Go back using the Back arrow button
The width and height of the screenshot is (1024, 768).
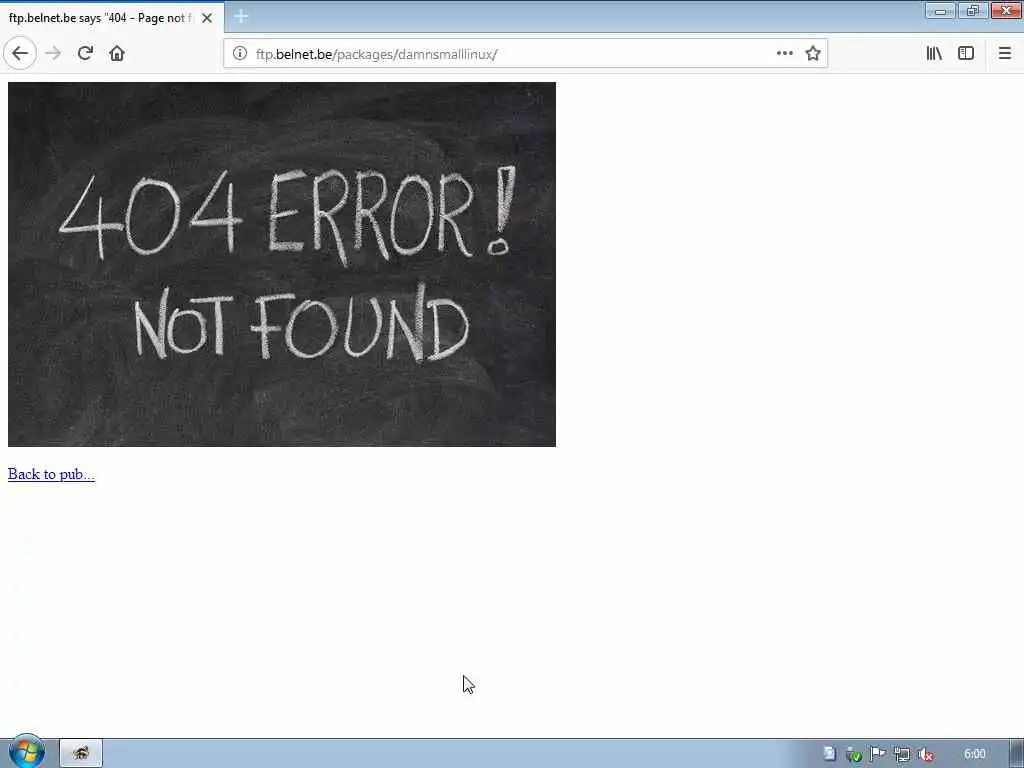20,54
